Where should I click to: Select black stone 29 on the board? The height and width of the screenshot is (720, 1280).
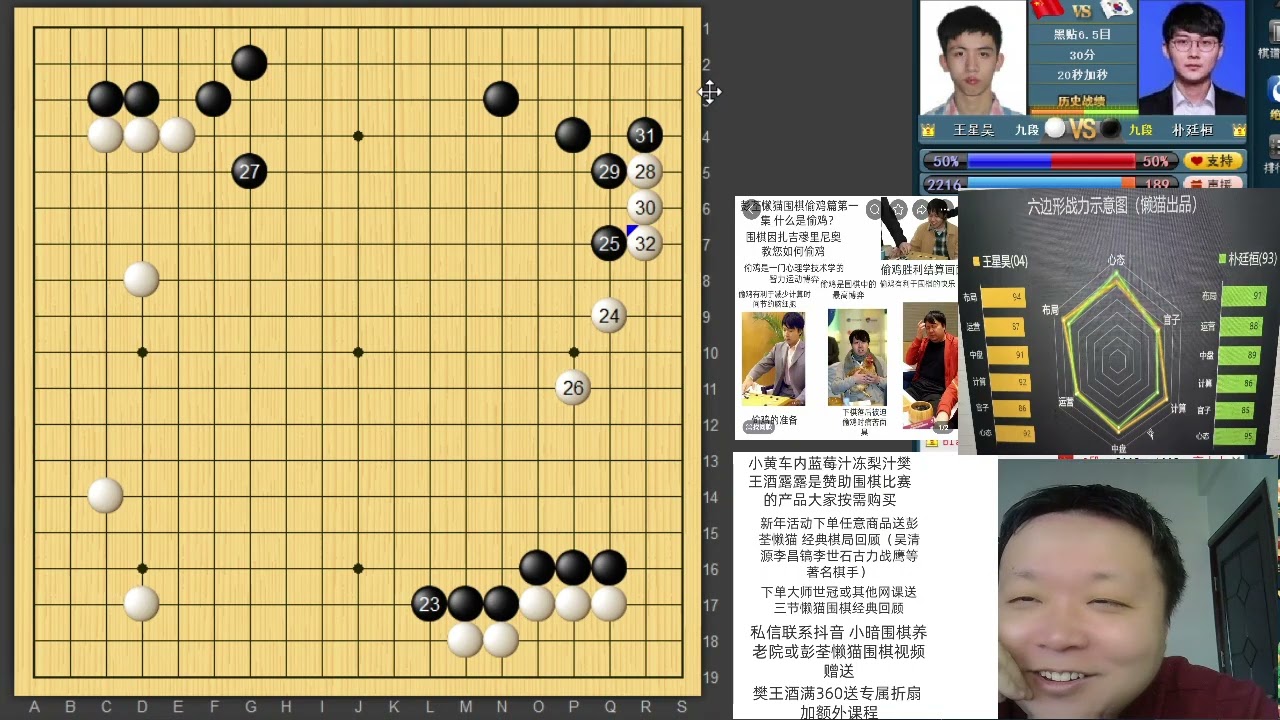[x=609, y=171]
